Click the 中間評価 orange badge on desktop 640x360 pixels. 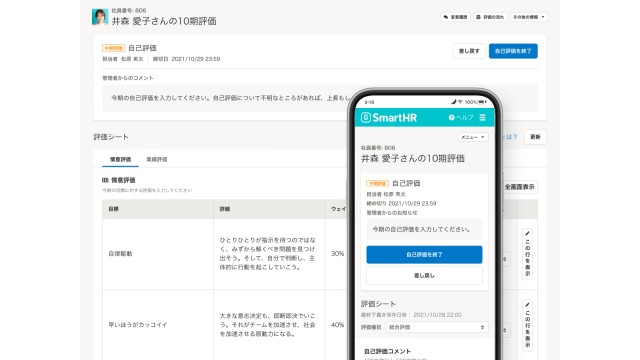point(113,48)
